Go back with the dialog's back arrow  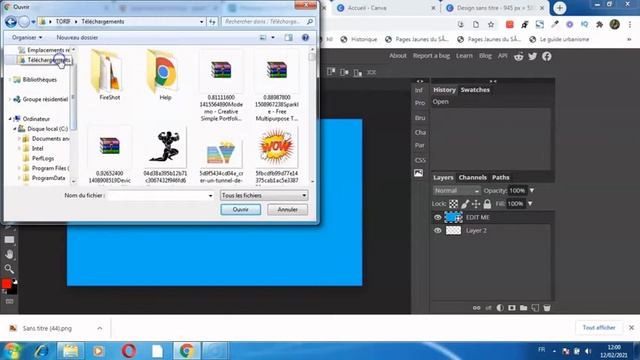tap(11, 22)
